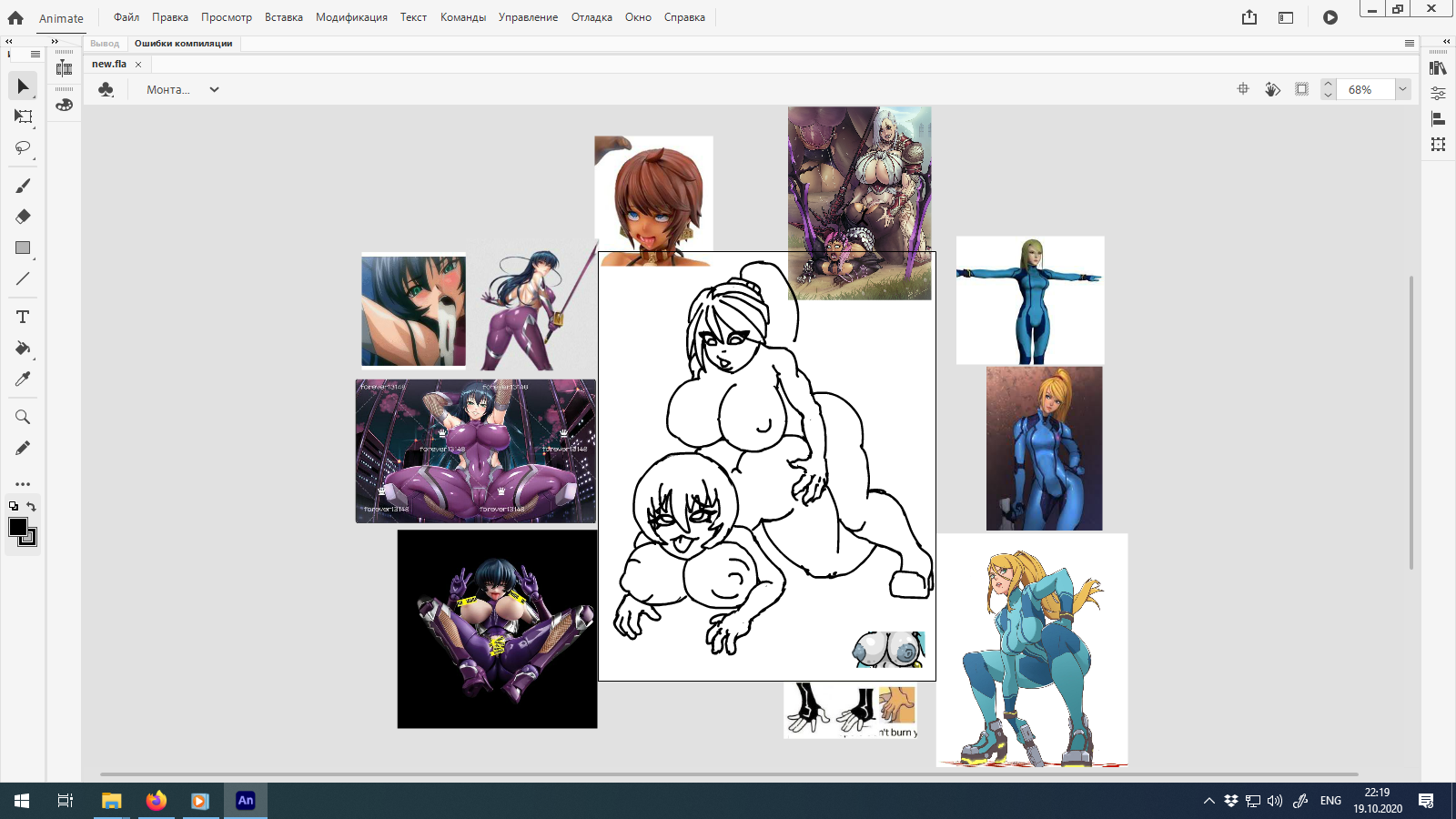This screenshot has height=819, width=1456.
Task: Open the Transform panel icon
Action: [1438, 145]
